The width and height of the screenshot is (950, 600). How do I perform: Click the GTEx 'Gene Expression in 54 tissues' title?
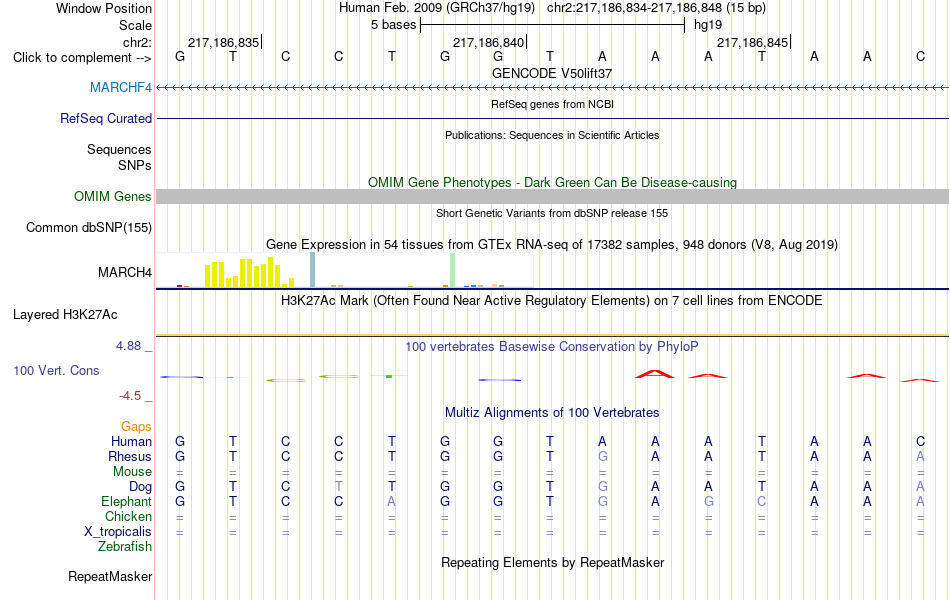552,244
